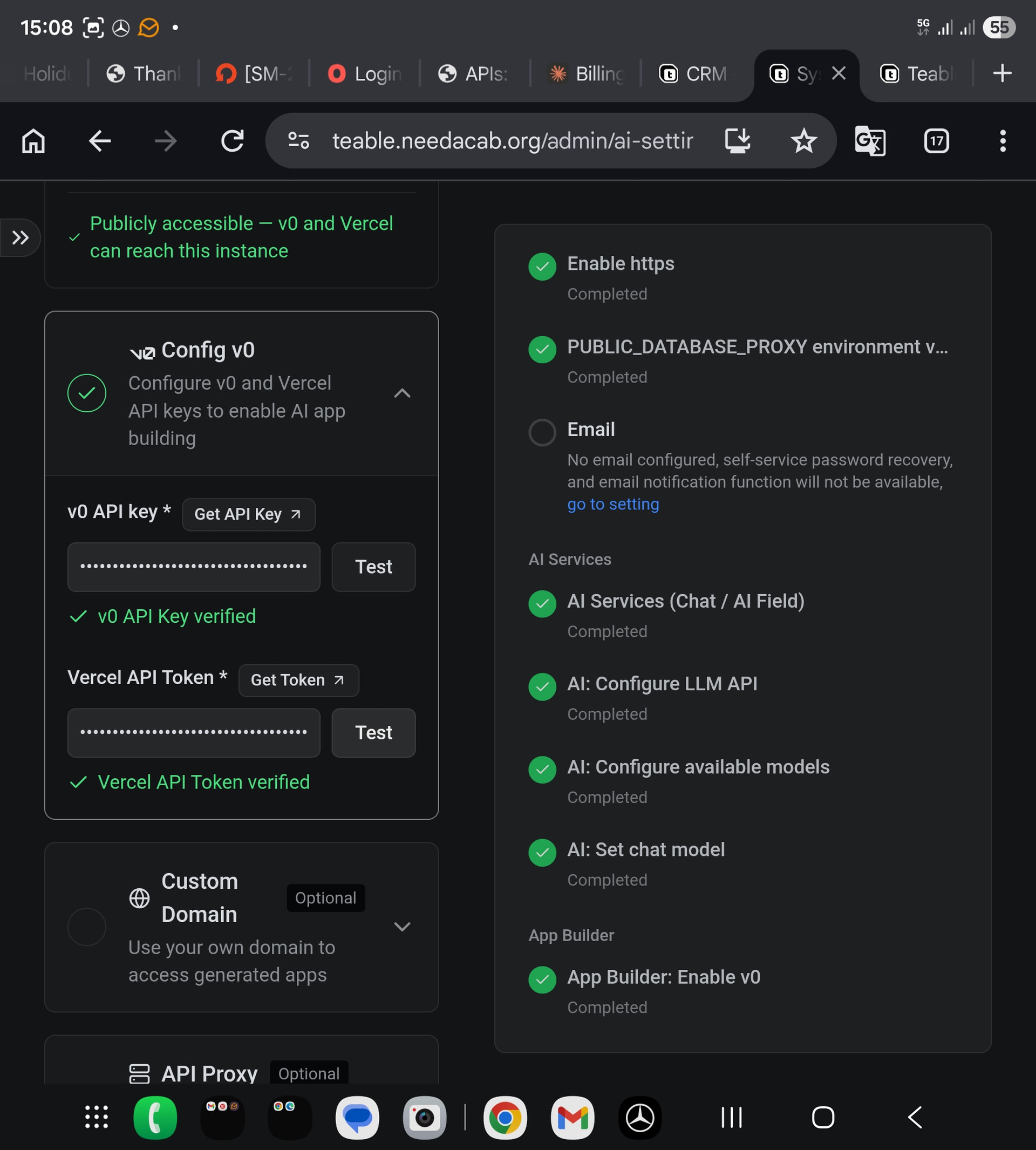Collapse the Config v0 section
The width and height of the screenshot is (1036, 1150).
(402, 393)
